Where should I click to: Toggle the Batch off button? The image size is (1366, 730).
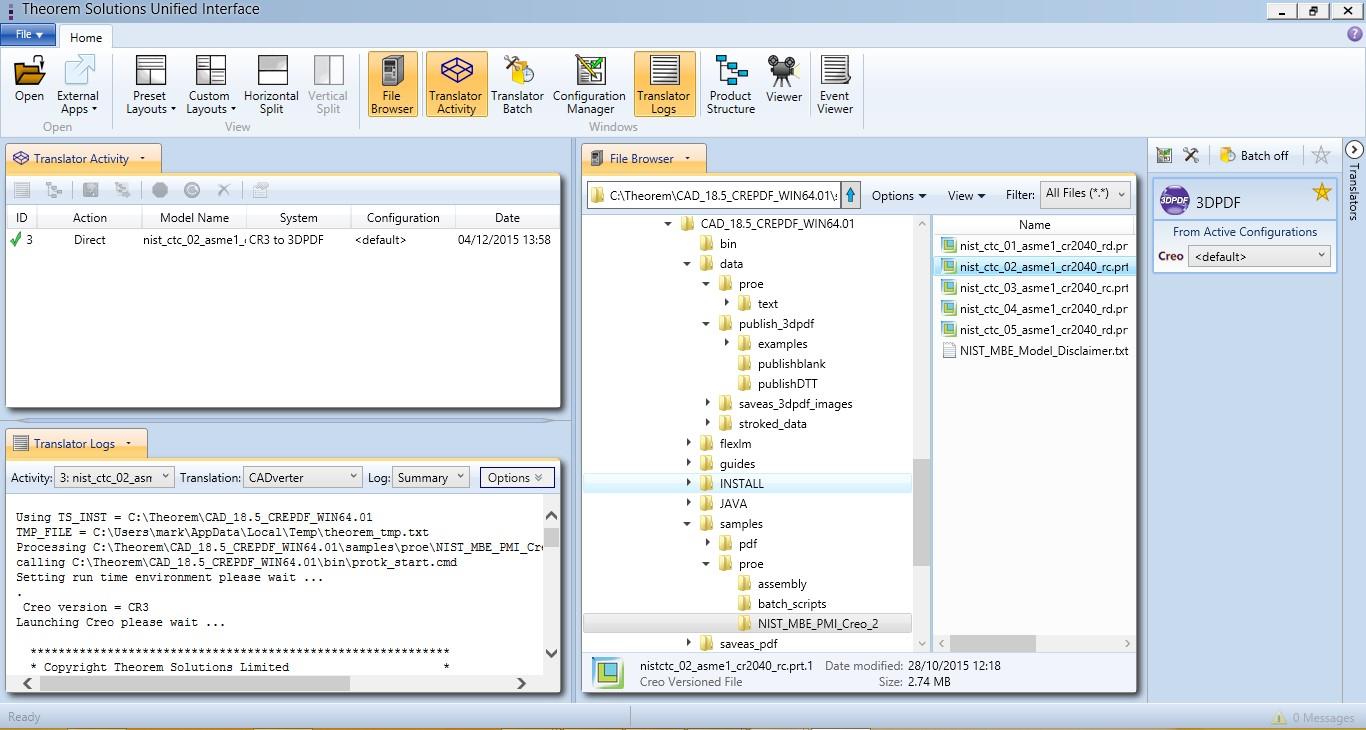coord(1254,155)
